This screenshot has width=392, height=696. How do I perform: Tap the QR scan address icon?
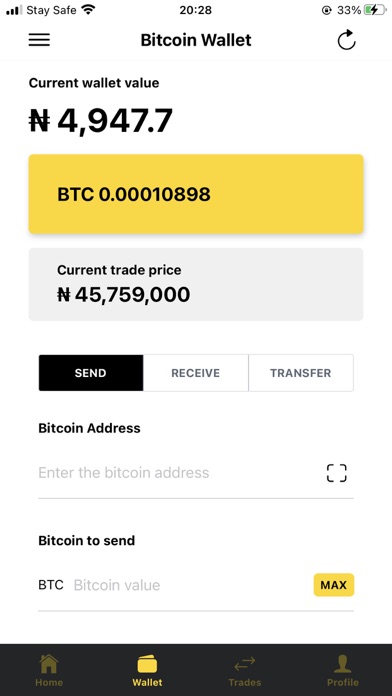pyautogui.click(x=337, y=473)
